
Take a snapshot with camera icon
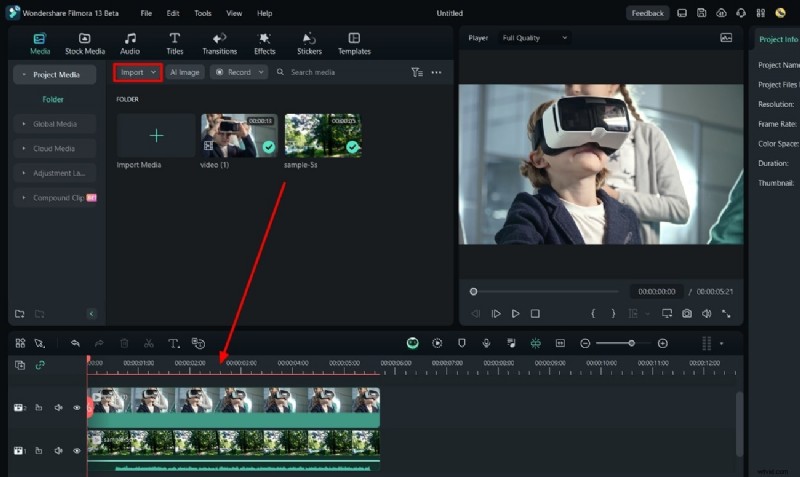coord(687,314)
